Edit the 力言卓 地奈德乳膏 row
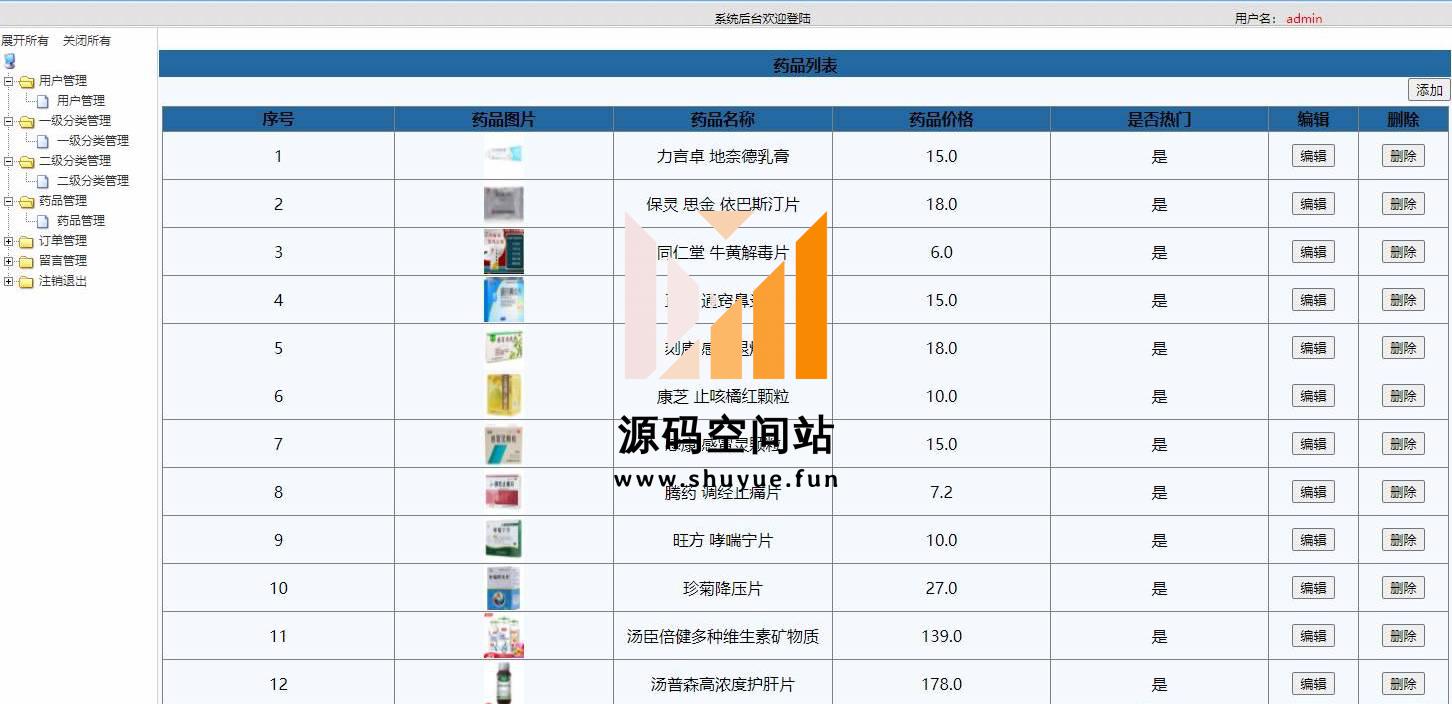Screen dimensions: 1452x704 click(1313, 156)
